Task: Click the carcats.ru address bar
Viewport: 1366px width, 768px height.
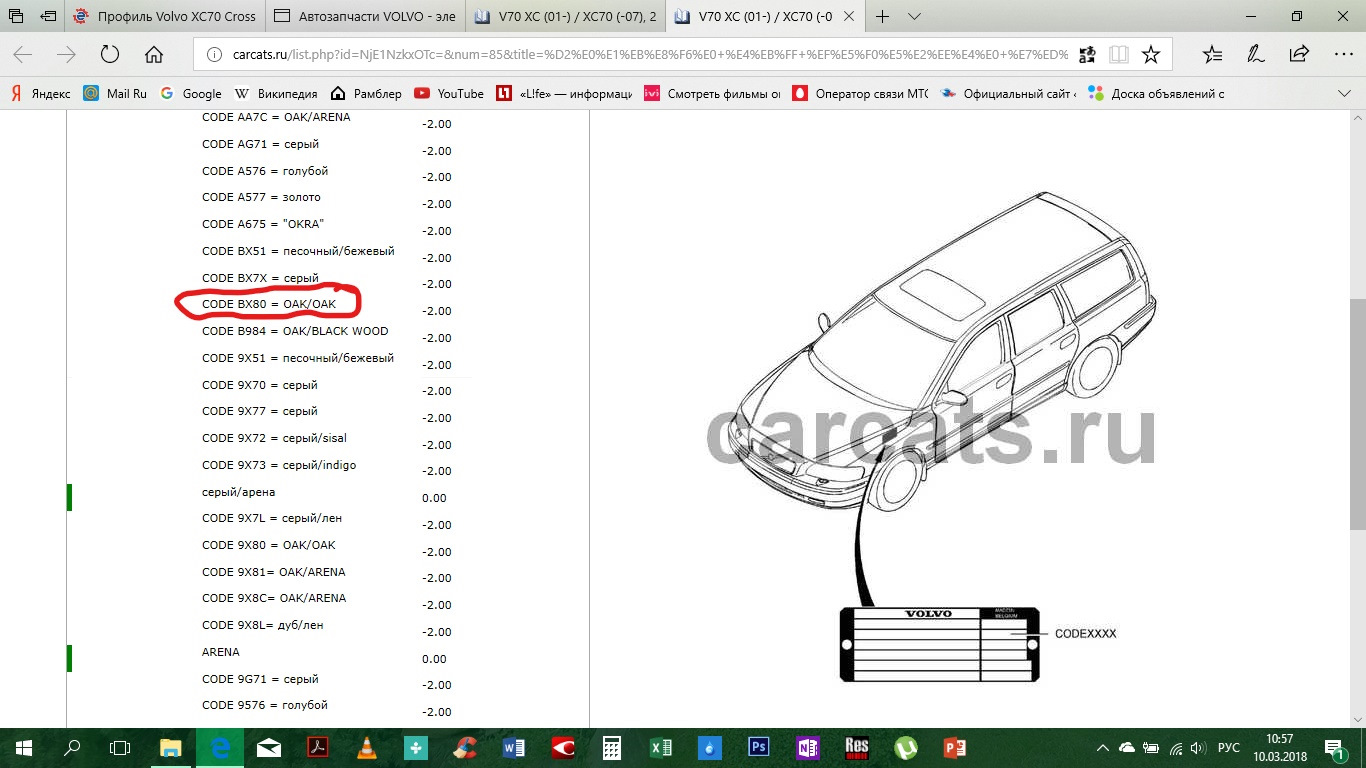Action: coord(650,55)
